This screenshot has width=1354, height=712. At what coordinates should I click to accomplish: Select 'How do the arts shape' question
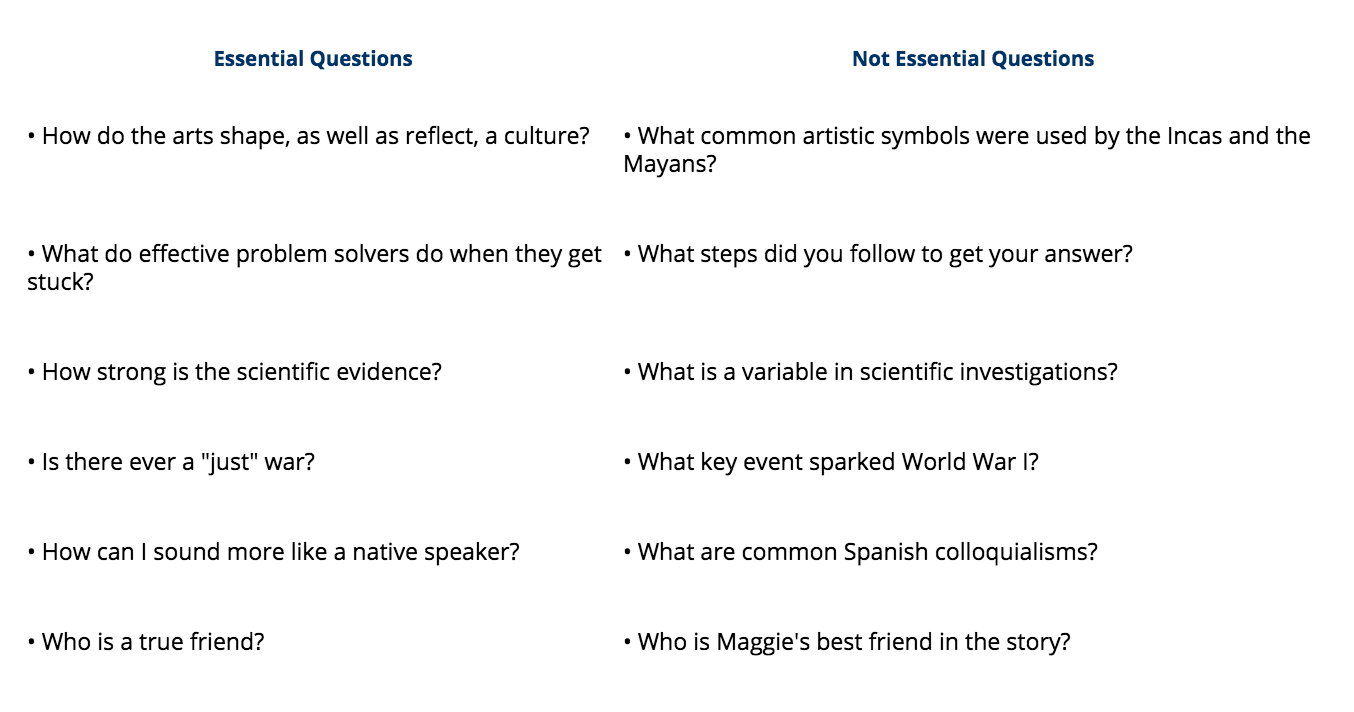pyautogui.click(x=309, y=136)
